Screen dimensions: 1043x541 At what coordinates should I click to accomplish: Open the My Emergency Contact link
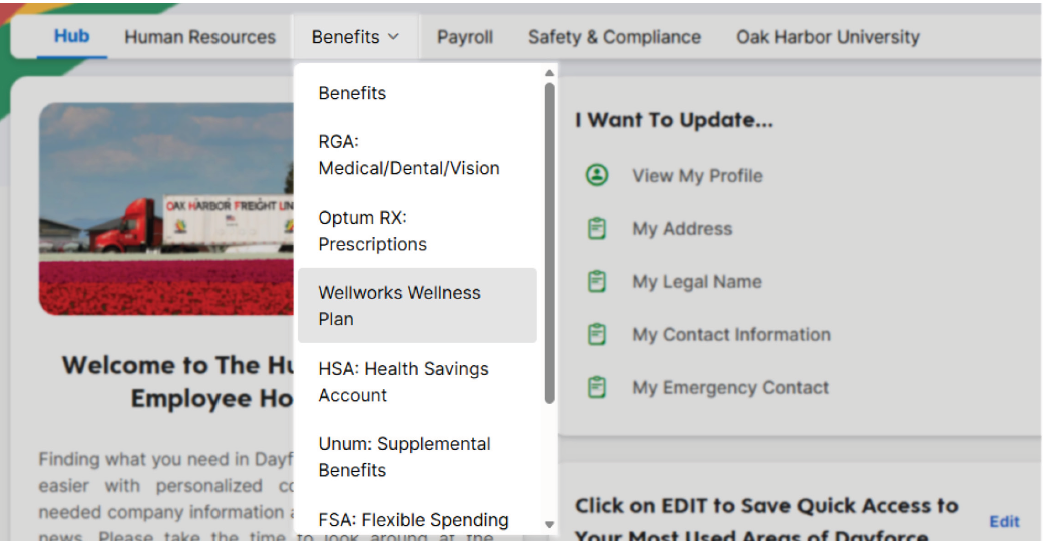730,388
